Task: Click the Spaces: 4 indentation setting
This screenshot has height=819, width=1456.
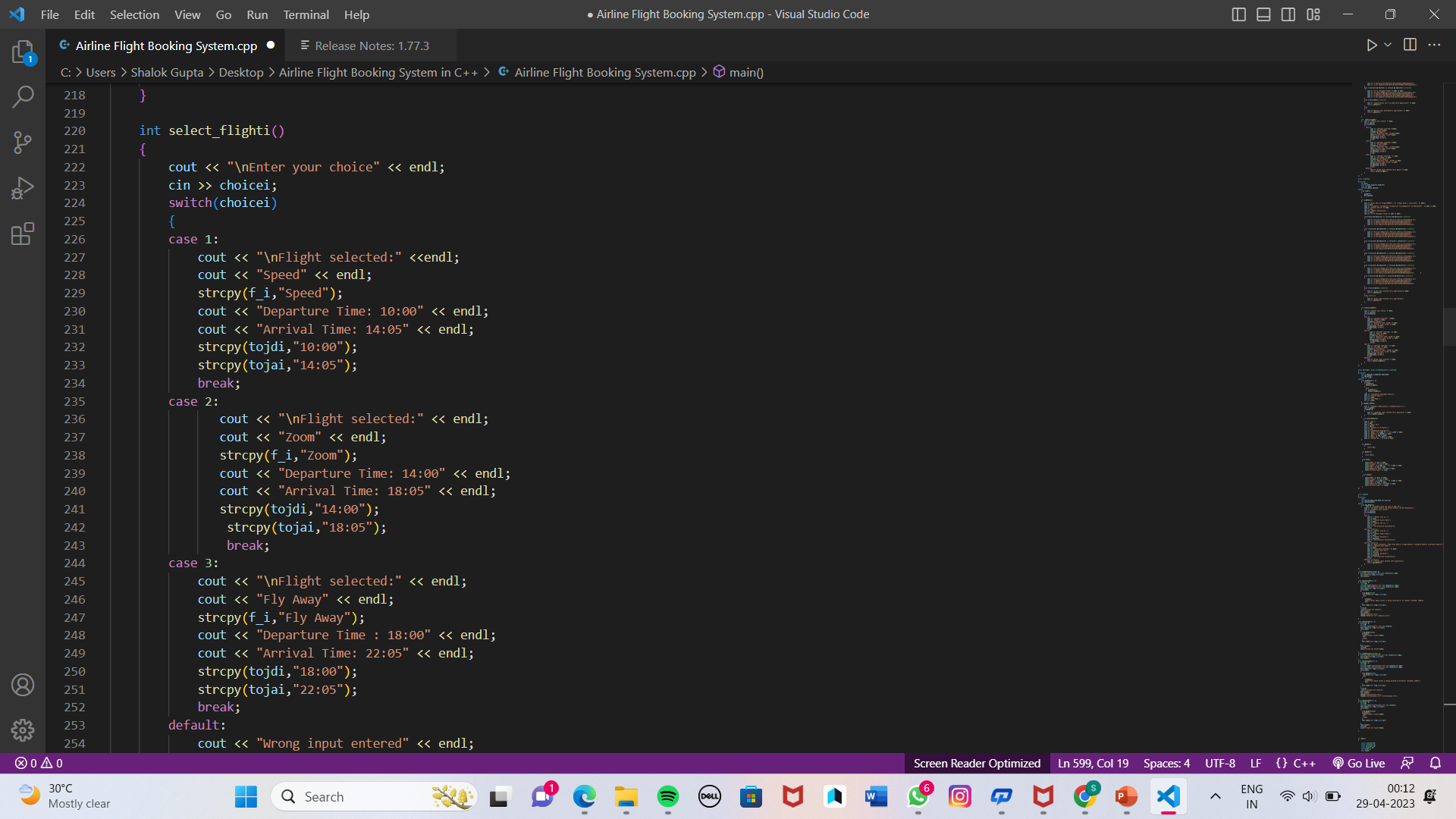Action: click(x=1166, y=763)
